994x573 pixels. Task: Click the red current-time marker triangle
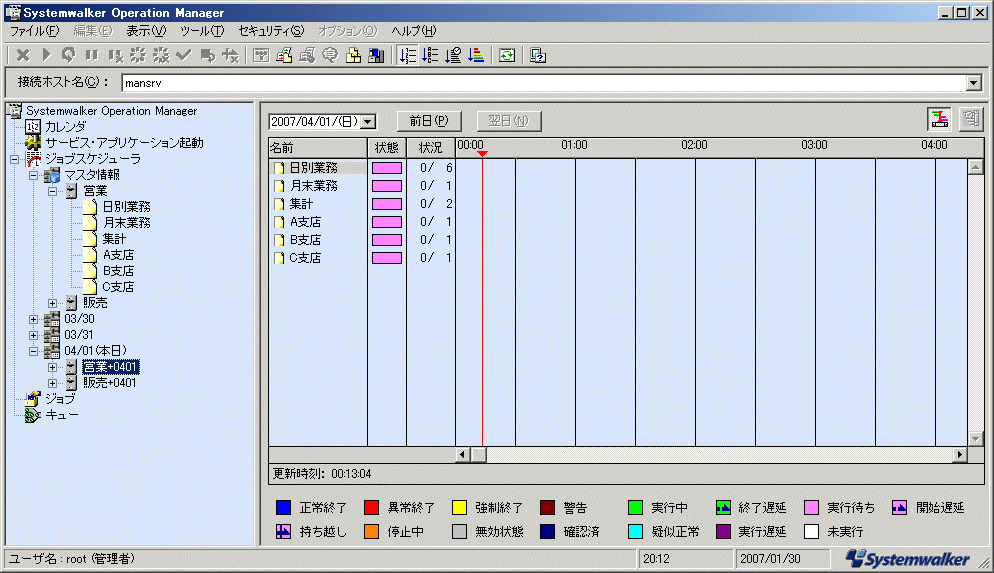[482, 154]
